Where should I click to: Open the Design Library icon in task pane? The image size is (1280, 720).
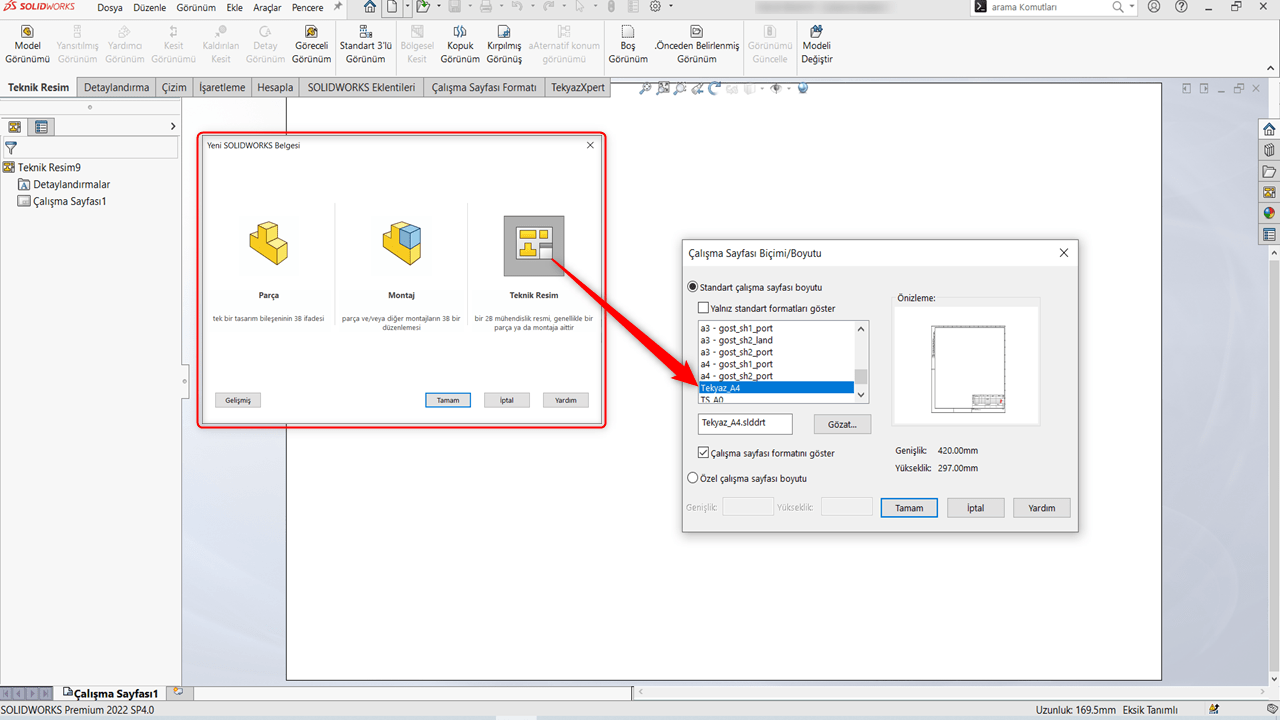[1269, 150]
